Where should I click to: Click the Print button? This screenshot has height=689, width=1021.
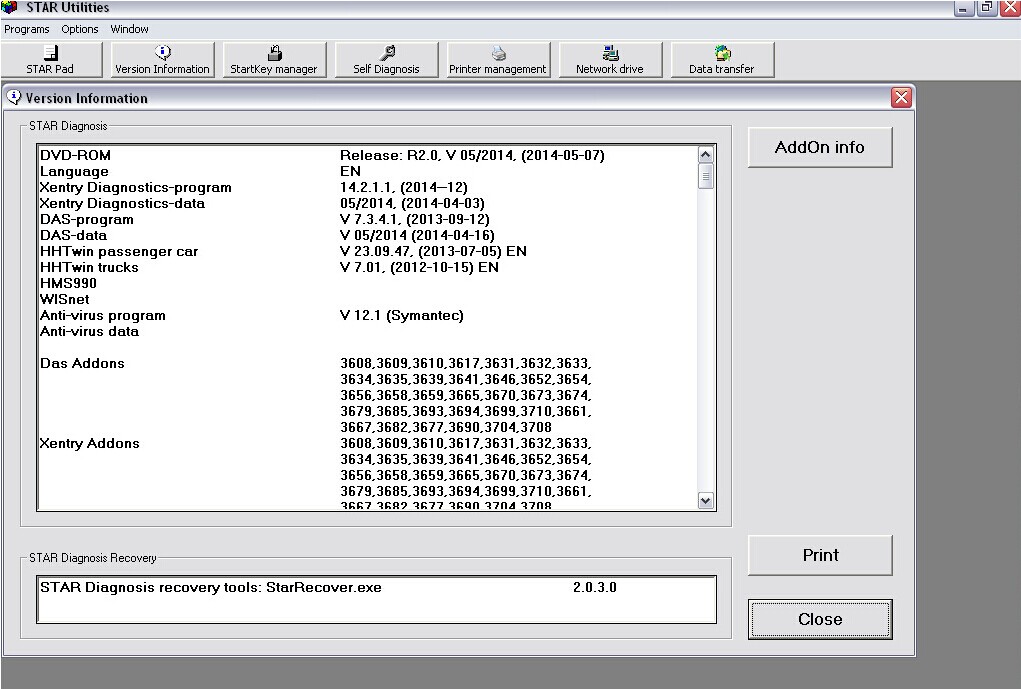pos(820,555)
